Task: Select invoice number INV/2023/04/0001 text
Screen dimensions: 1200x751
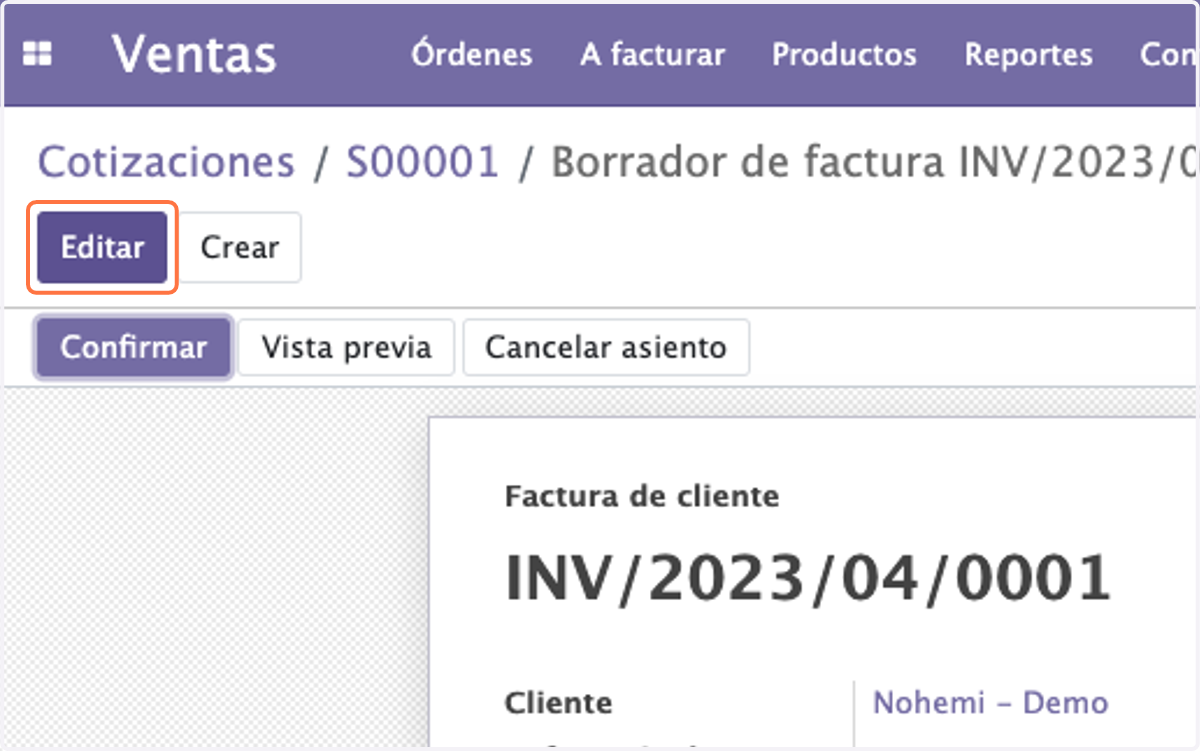Action: tap(808, 577)
